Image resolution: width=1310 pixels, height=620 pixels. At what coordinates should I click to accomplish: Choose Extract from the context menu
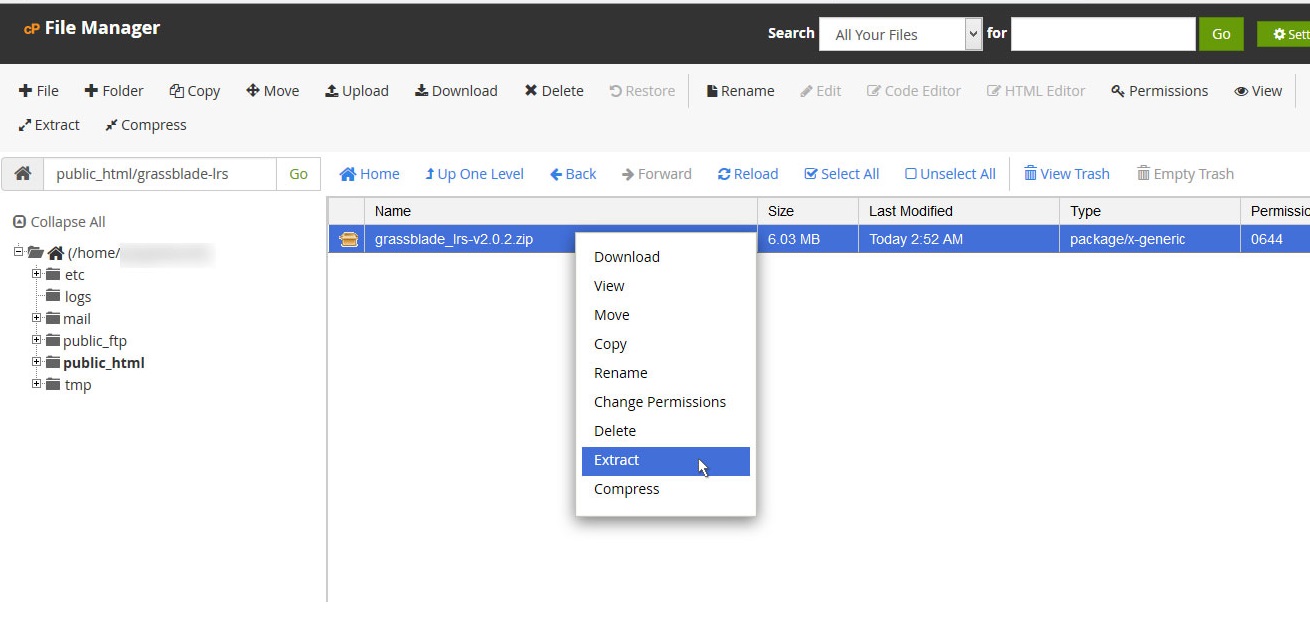(x=617, y=460)
